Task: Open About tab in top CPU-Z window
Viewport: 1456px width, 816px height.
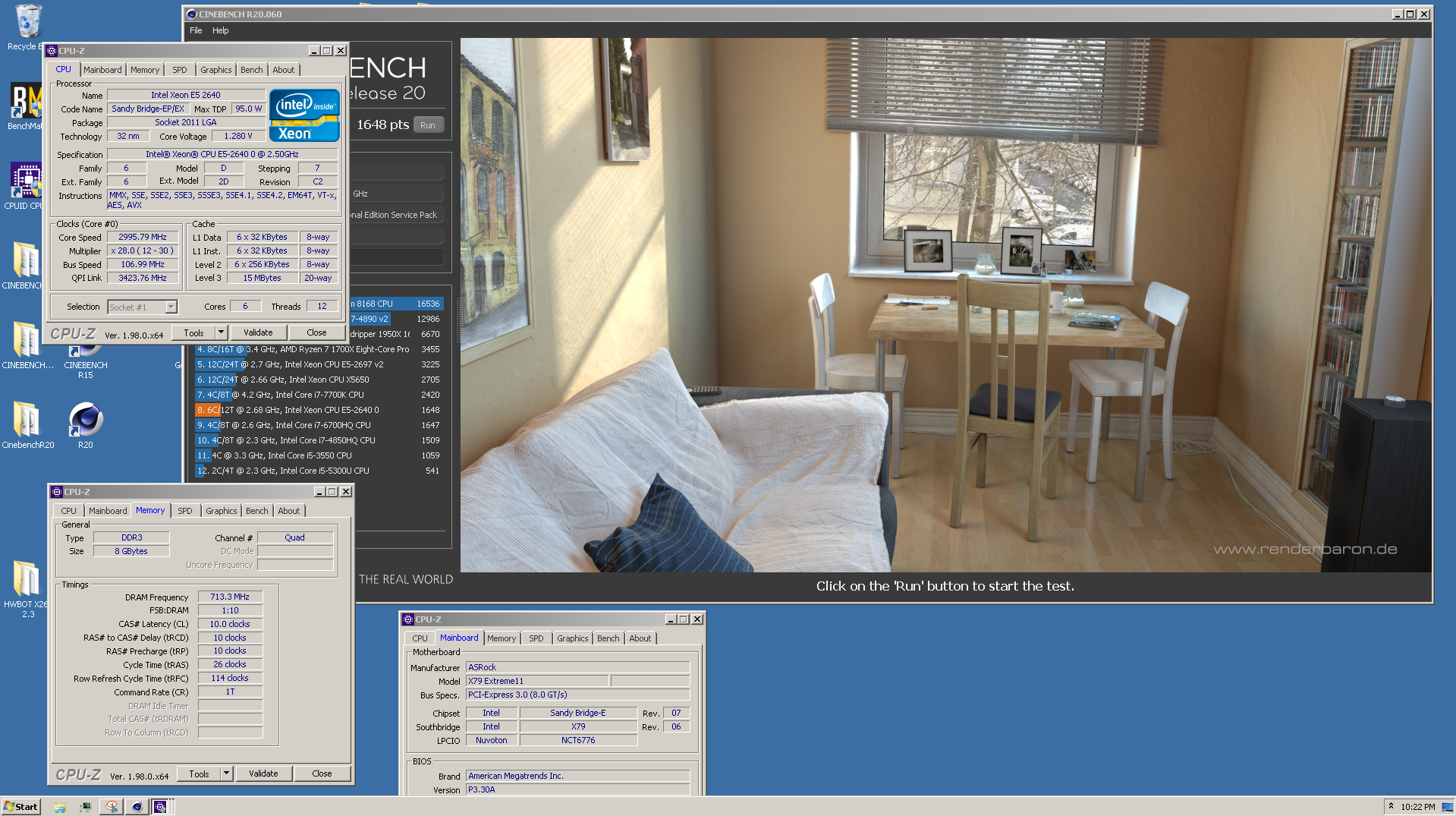Action: click(284, 70)
